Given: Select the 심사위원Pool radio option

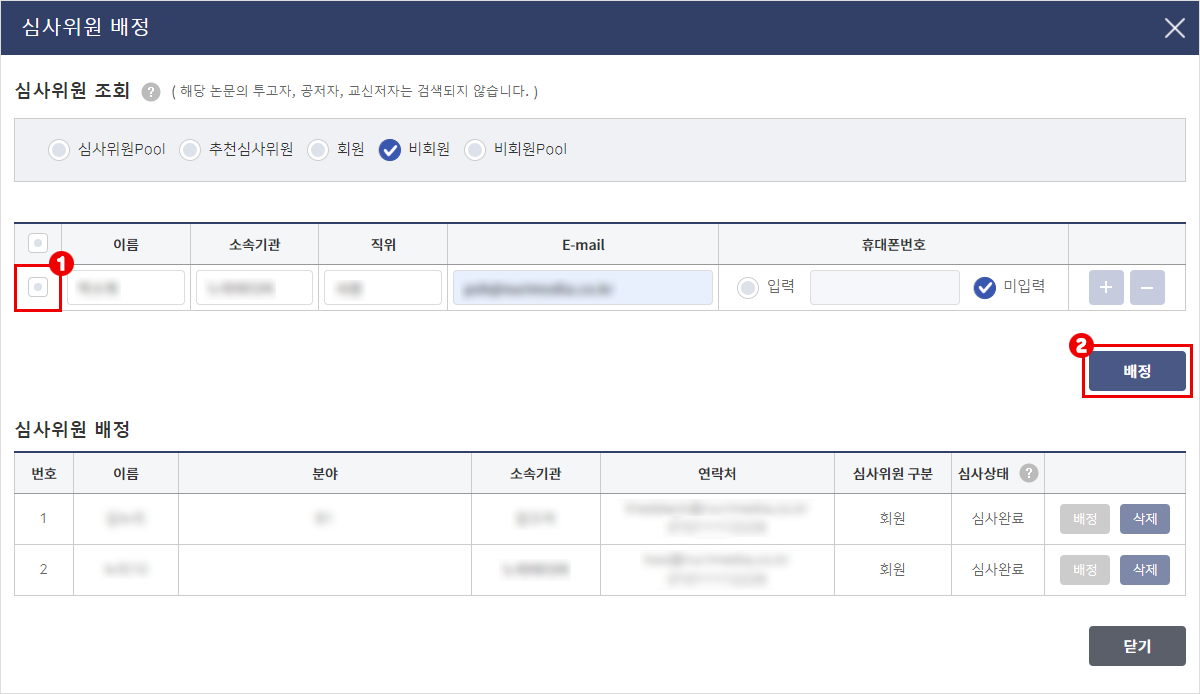Looking at the screenshot, I should [59, 150].
